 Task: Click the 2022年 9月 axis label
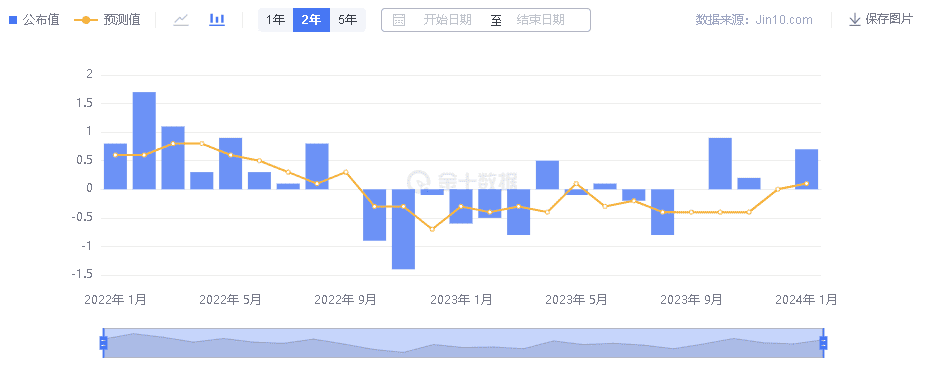346,300
